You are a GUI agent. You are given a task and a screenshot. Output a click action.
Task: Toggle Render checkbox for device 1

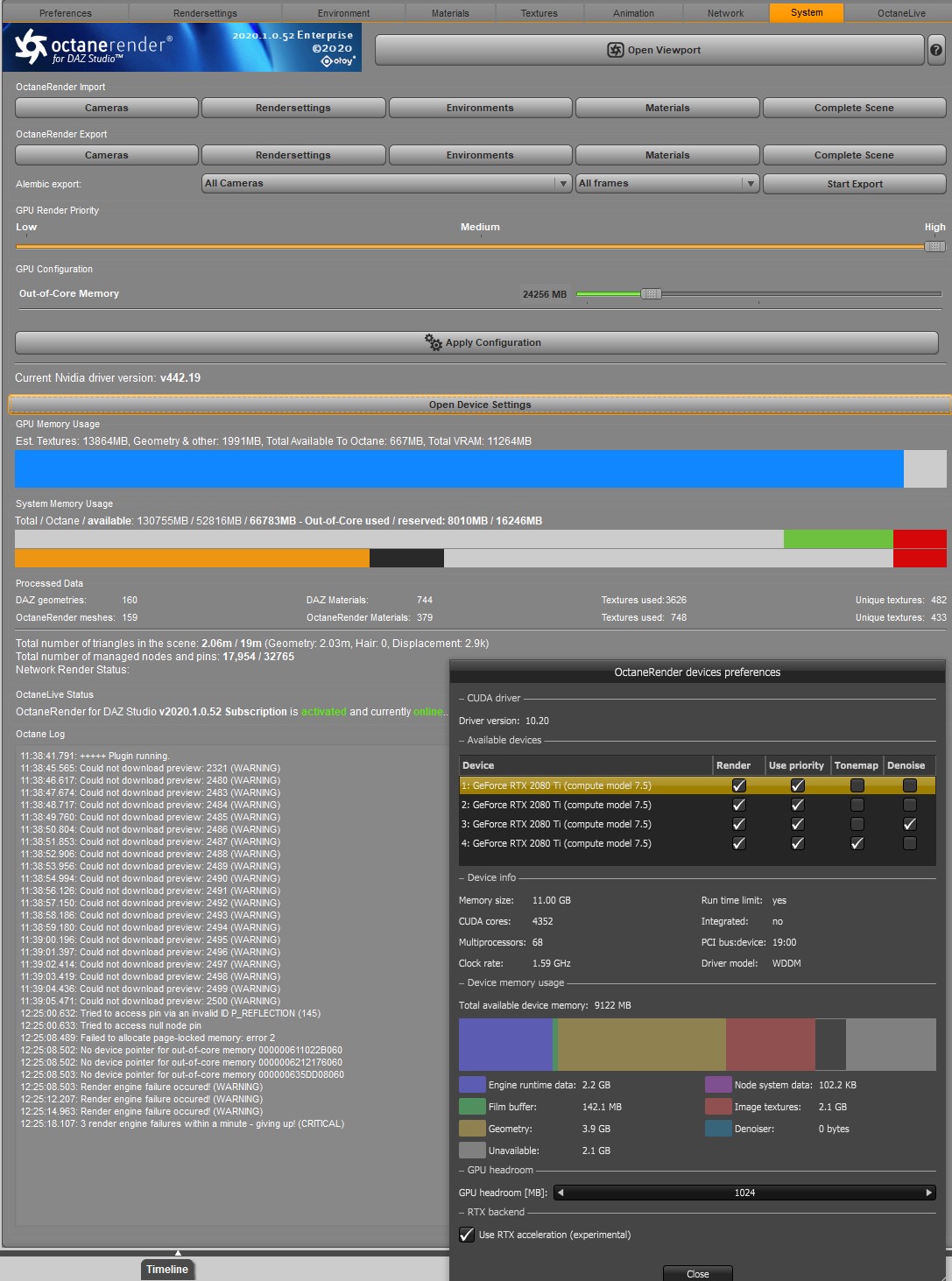coord(739,785)
